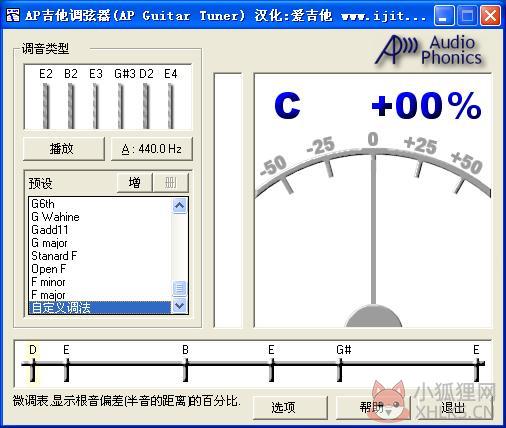Click the 播放 play button
Screen dimensions: 506x428
64,149
